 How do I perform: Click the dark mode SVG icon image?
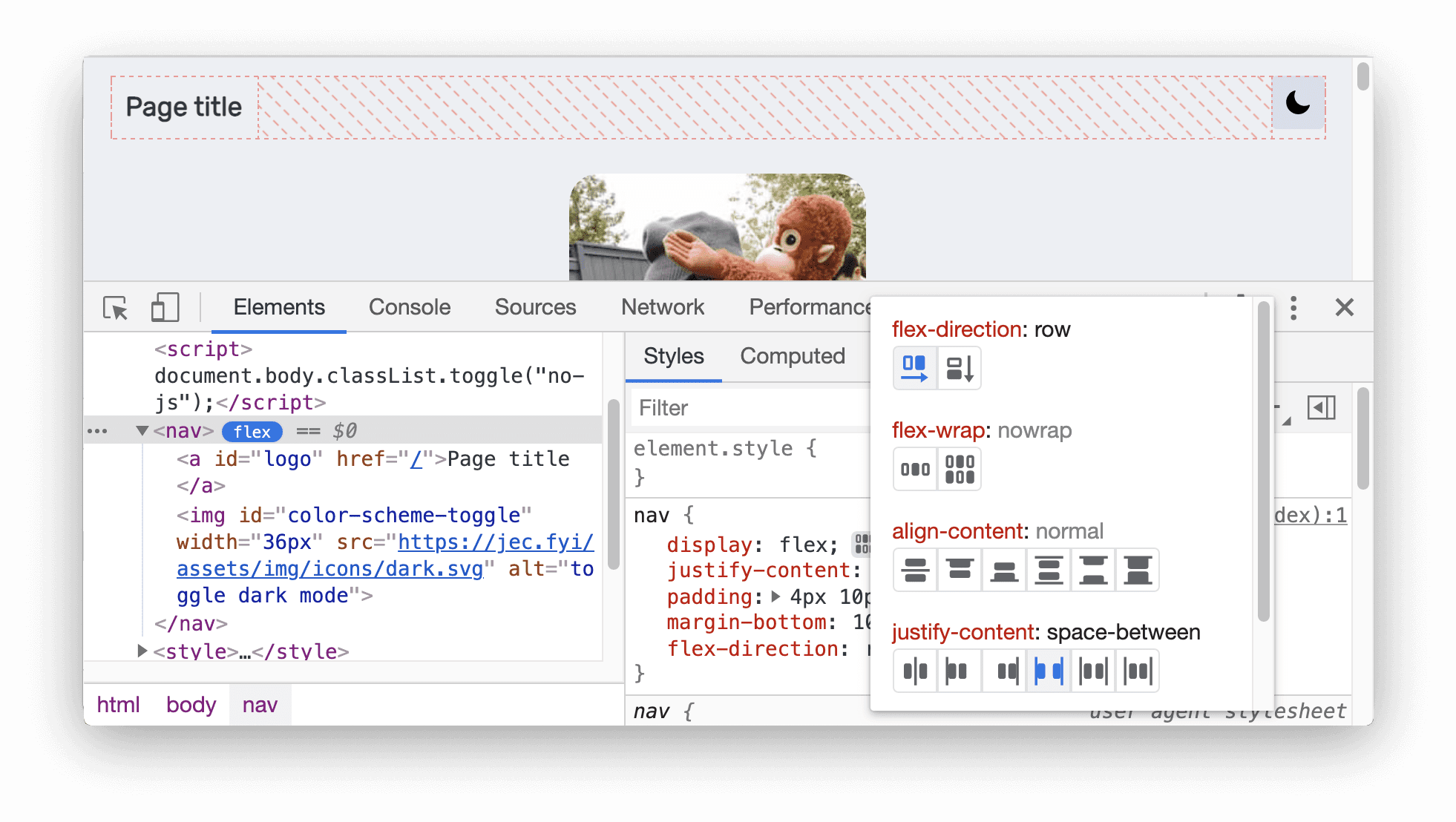point(1299,104)
